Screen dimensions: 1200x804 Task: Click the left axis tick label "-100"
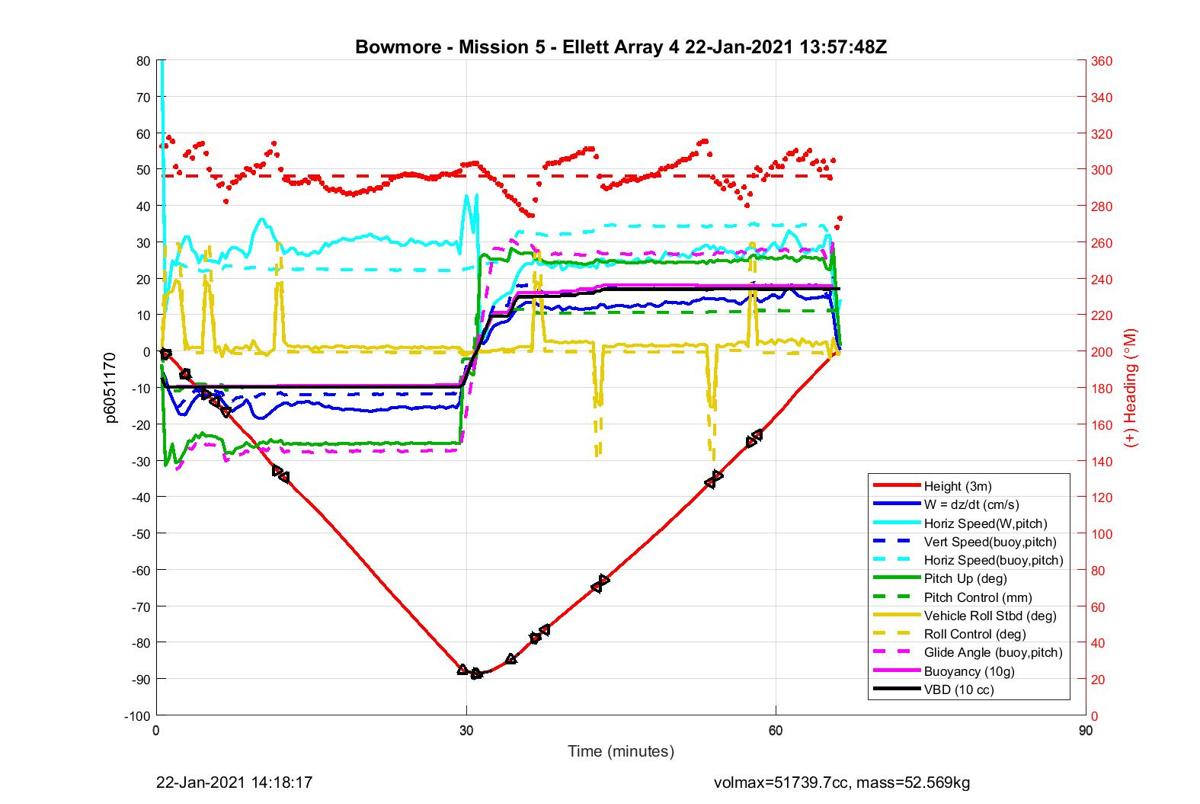(x=137, y=716)
